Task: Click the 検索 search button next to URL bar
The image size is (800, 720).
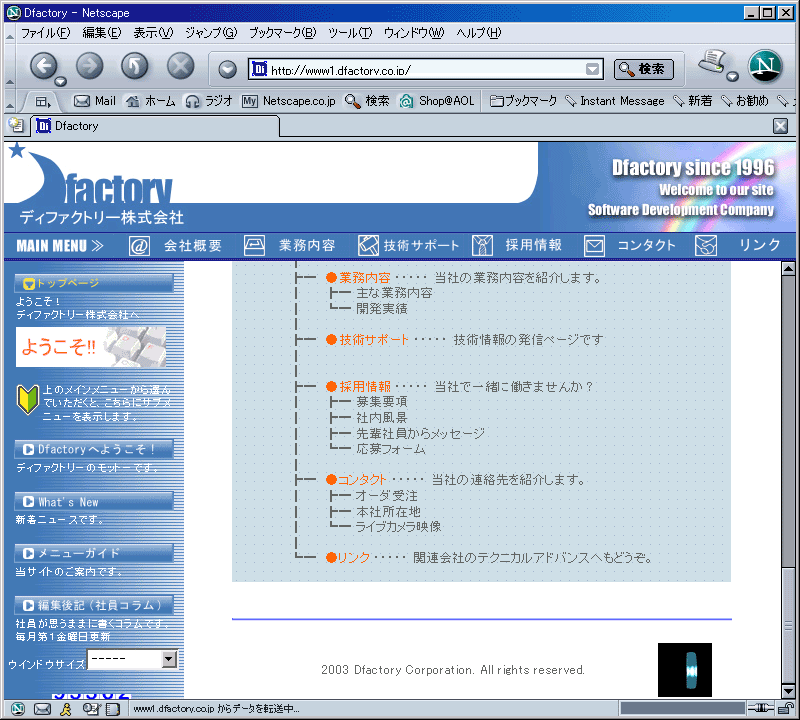Action: [644, 69]
